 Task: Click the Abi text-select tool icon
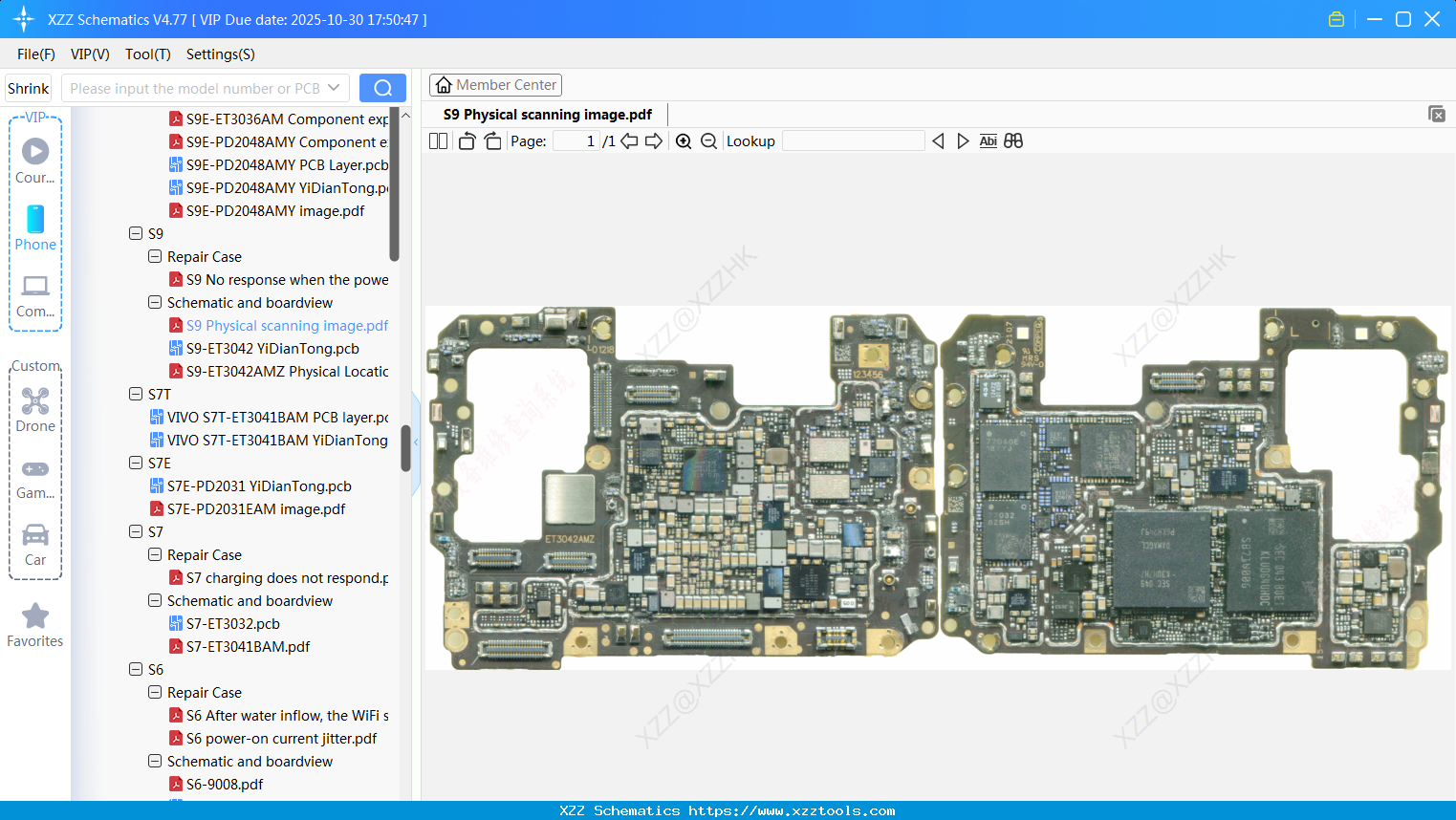click(x=989, y=141)
